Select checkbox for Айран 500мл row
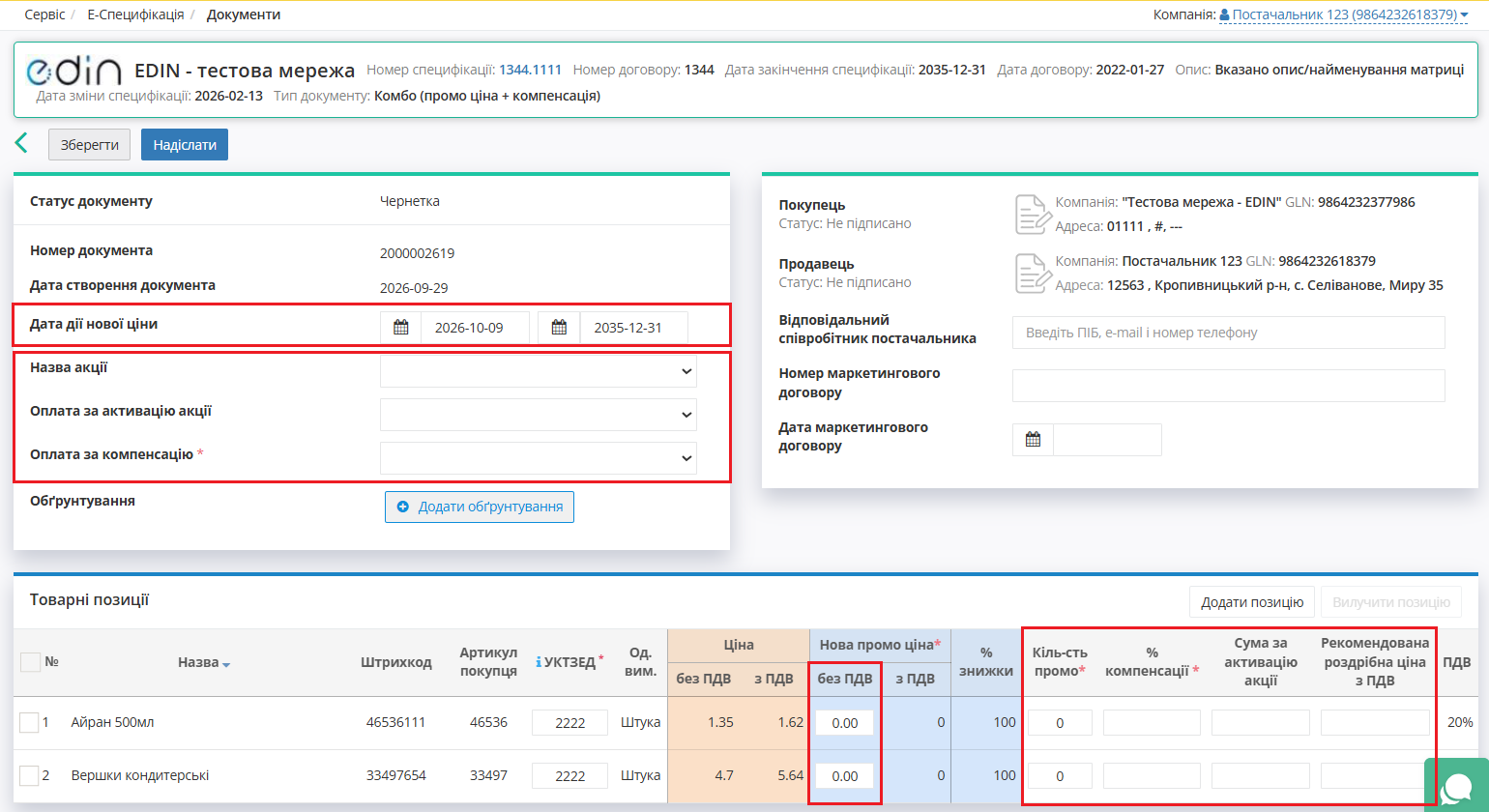1489x812 pixels. (29, 722)
